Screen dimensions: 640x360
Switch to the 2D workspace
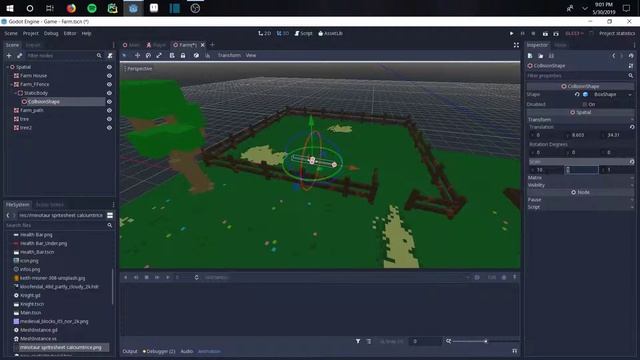coord(264,33)
